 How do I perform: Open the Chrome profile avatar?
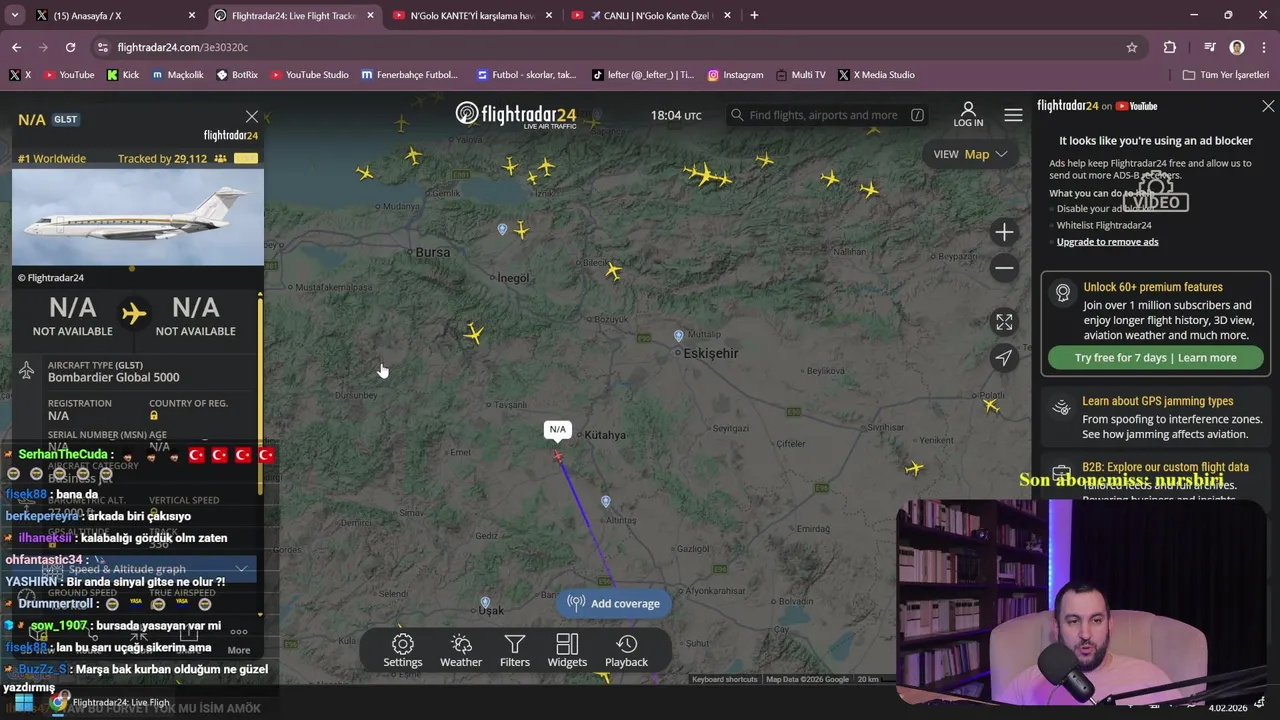click(1237, 47)
